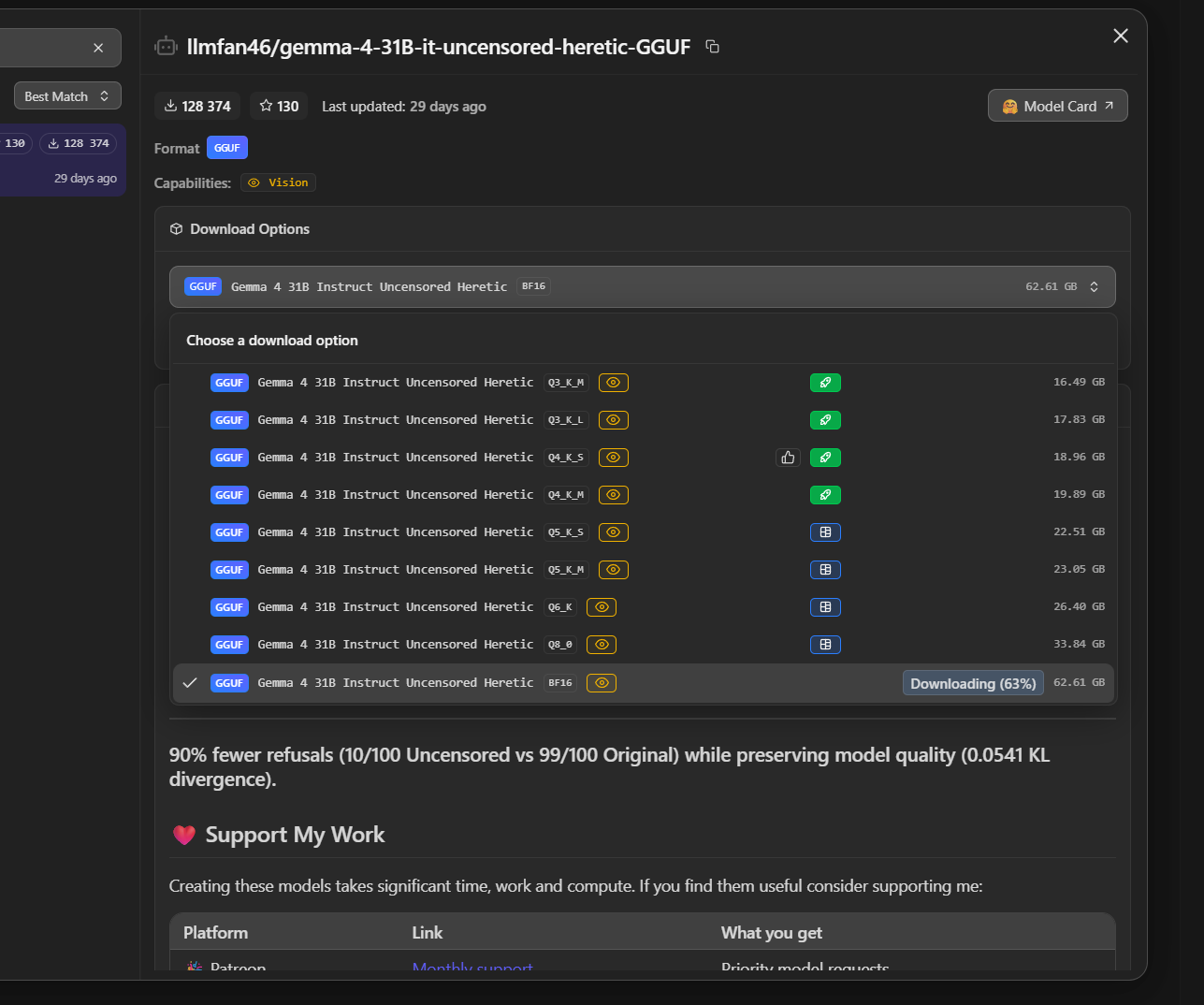
Task: Select the Q5_K_S 22.51 GB download option
Action: click(643, 532)
